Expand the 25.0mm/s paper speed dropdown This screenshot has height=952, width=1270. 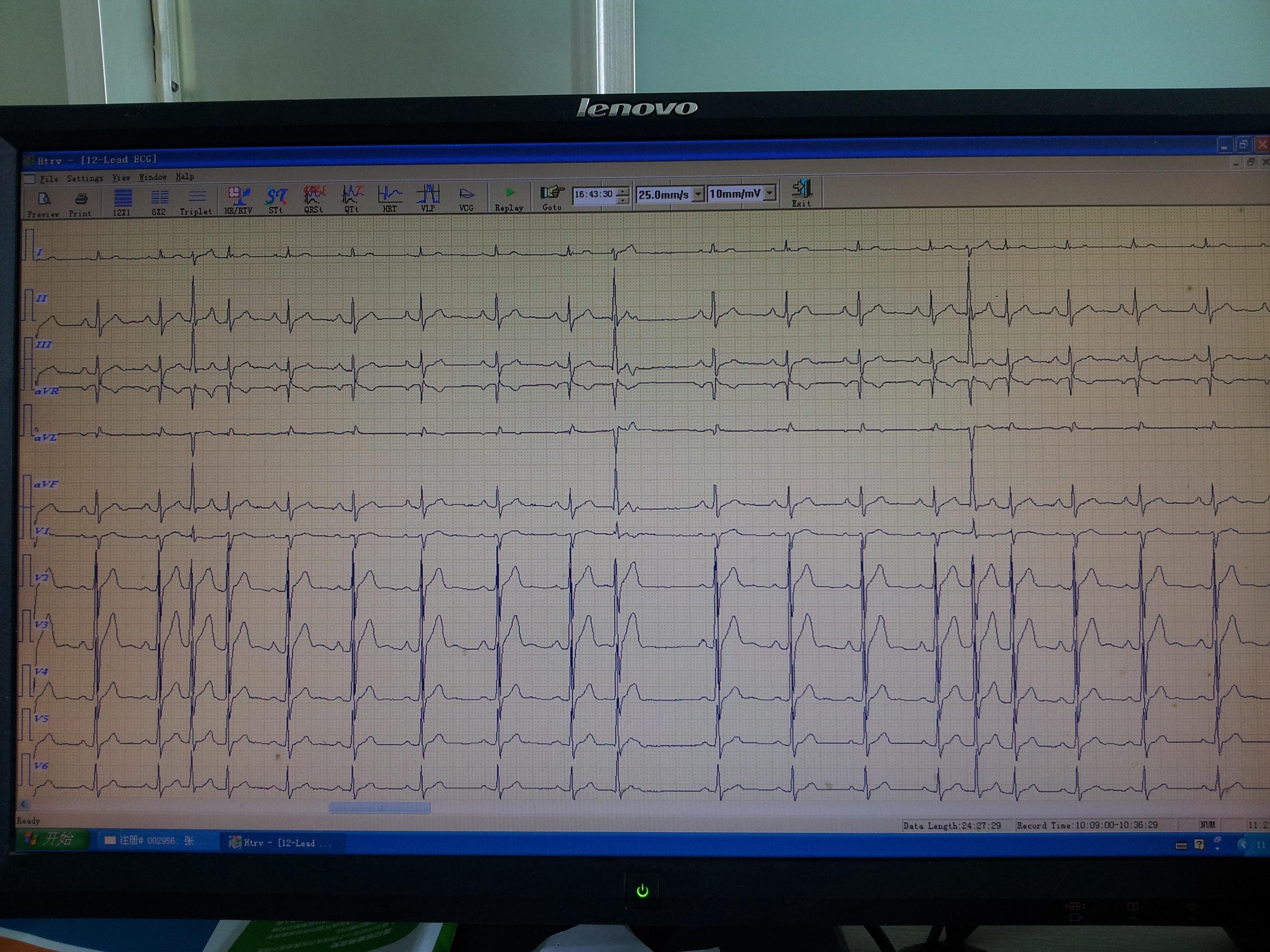pos(698,194)
